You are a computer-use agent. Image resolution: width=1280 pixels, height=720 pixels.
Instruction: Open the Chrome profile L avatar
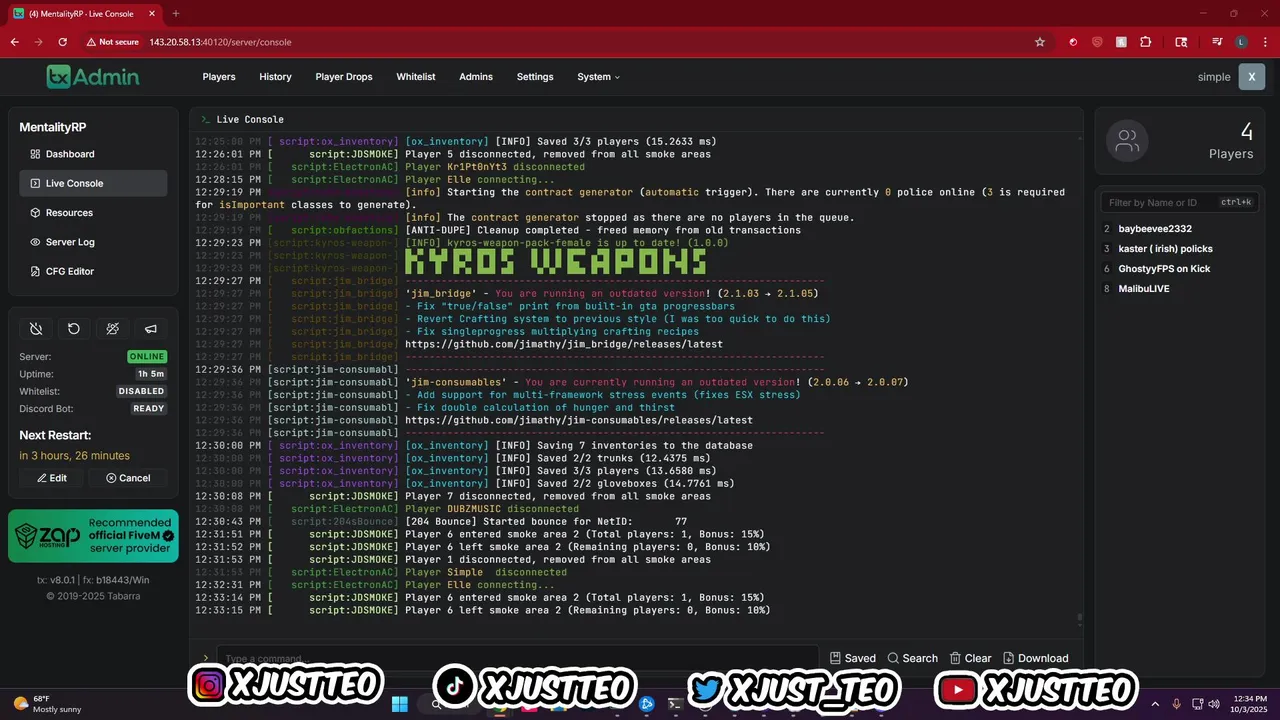click(1241, 42)
